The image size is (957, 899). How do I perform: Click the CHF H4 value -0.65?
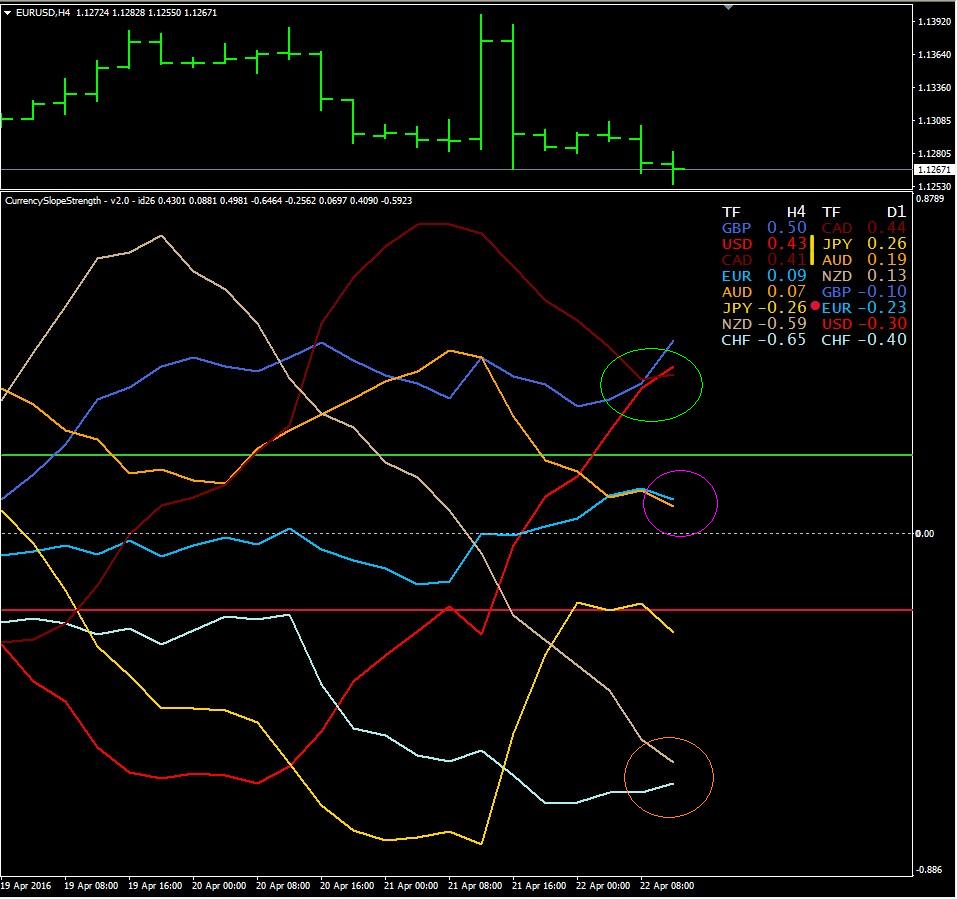(782, 339)
